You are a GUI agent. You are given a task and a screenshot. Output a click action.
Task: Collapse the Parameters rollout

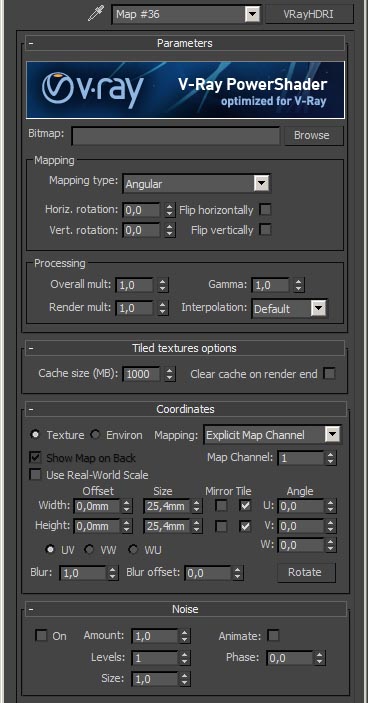(185, 43)
